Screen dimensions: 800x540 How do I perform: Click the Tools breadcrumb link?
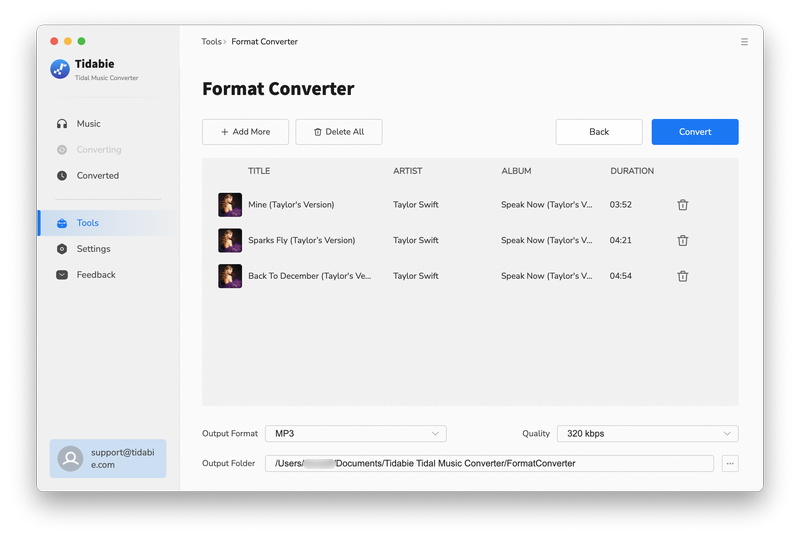(211, 42)
